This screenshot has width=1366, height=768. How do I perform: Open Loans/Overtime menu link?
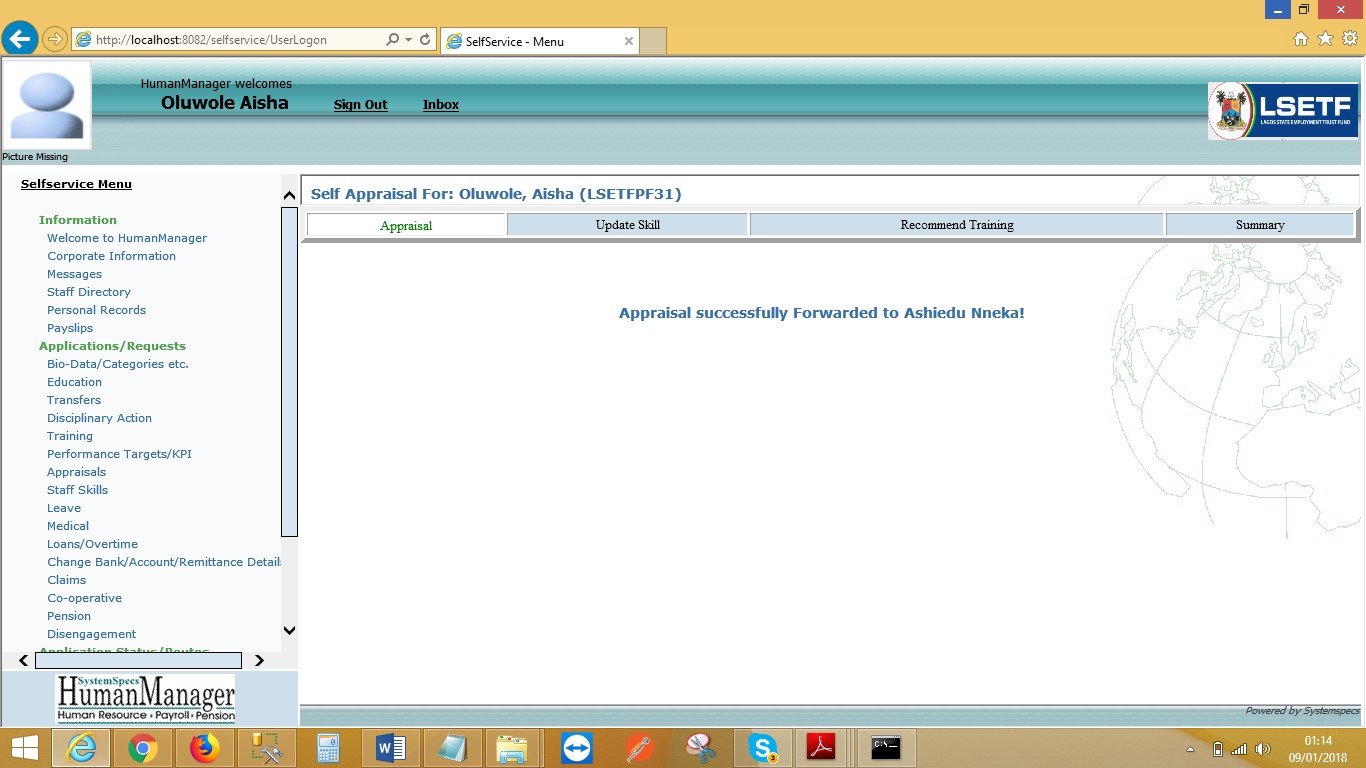coord(92,544)
